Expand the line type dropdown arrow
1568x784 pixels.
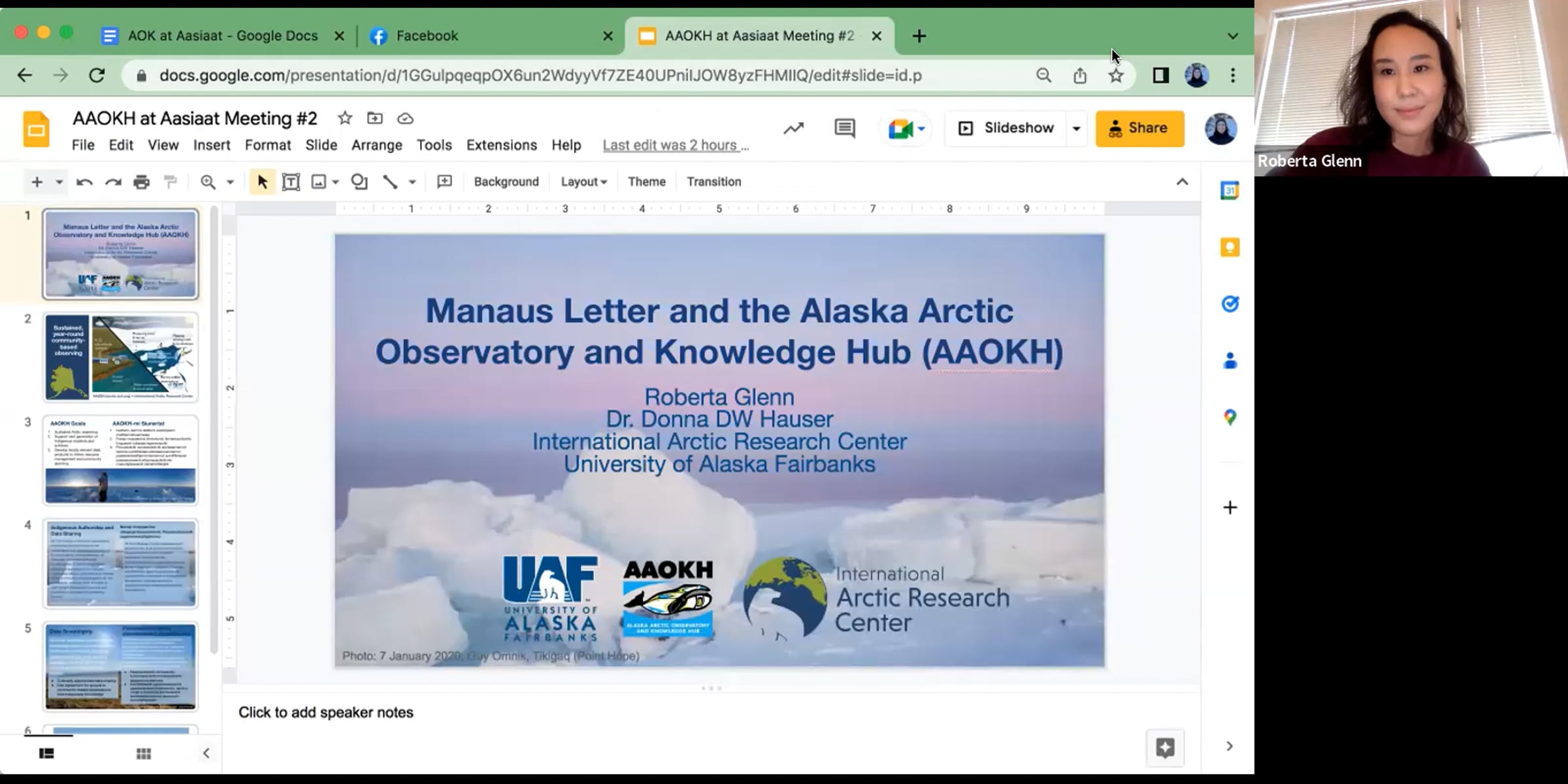click(412, 182)
